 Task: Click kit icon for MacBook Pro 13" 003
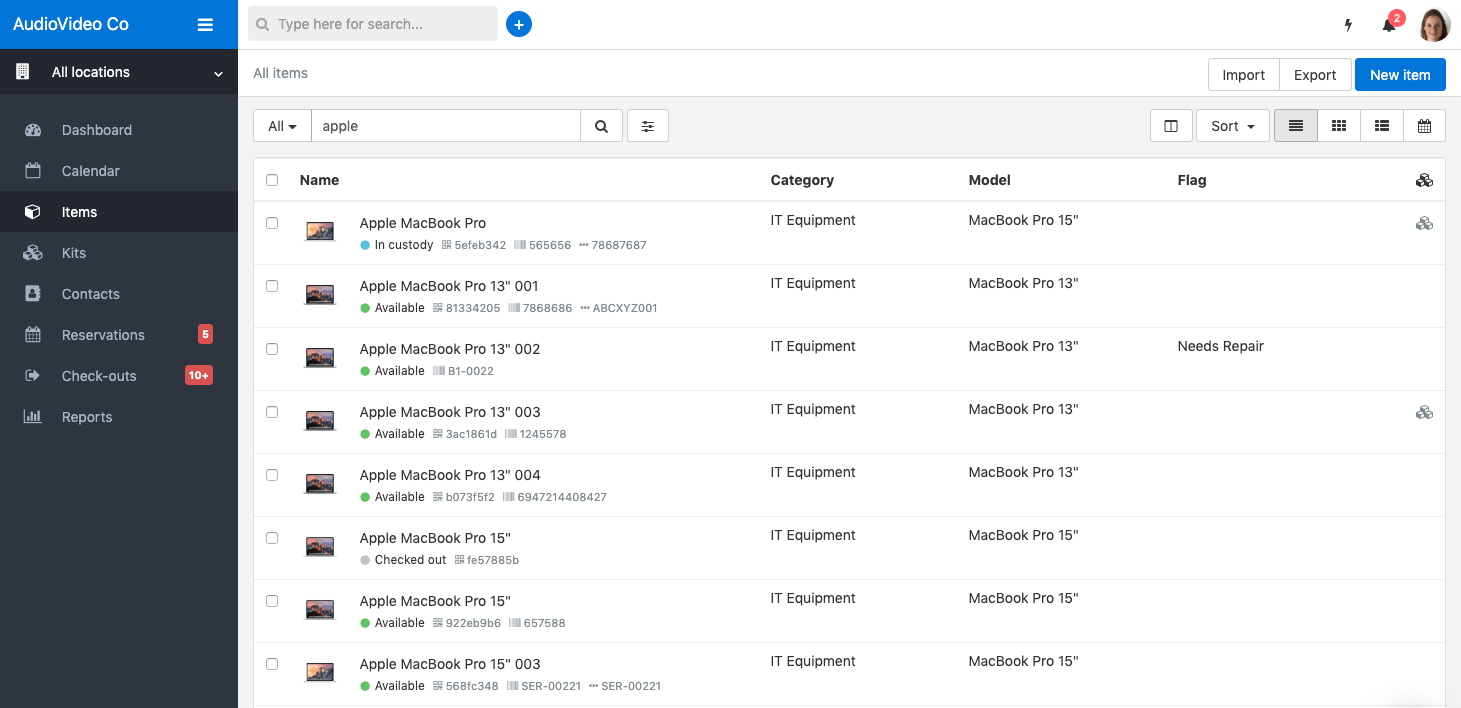point(1425,412)
